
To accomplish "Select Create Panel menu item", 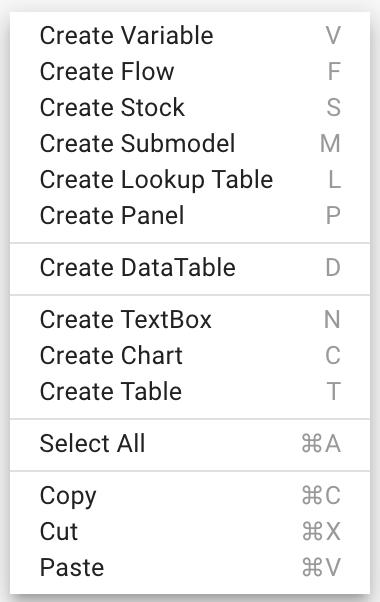I will click(x=190, y=215).
